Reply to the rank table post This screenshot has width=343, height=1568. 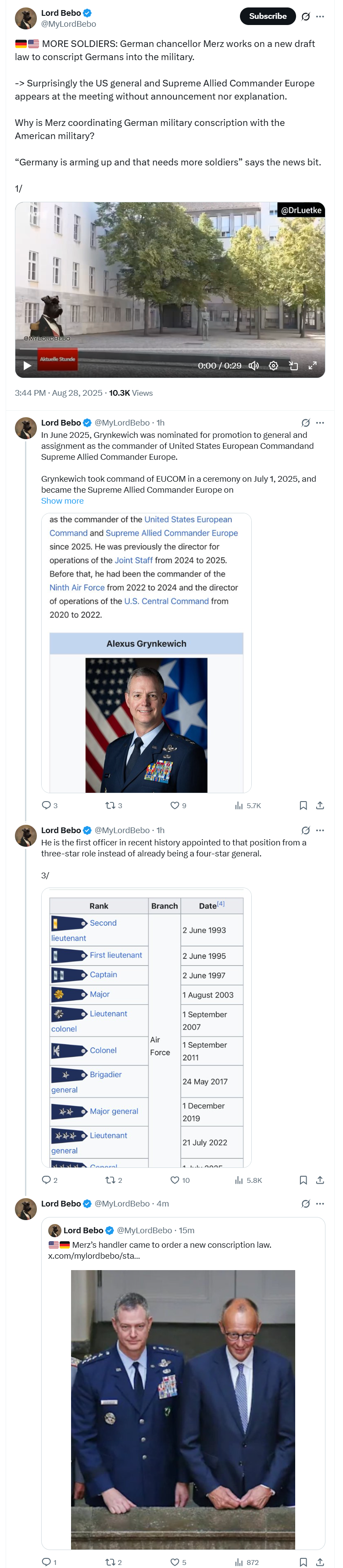point(49,1180)
